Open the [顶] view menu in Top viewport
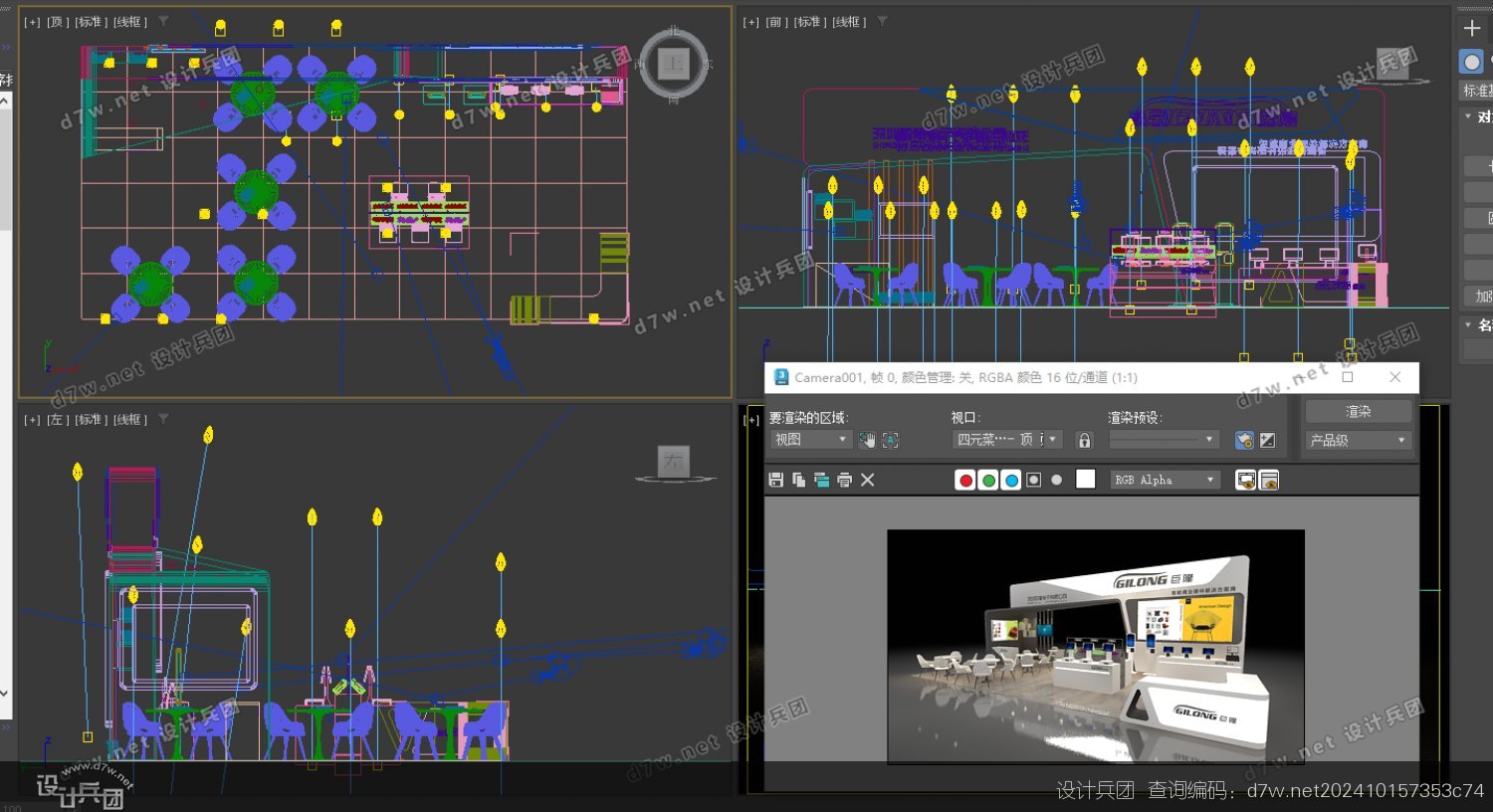The width and height of the screenshot is (1493, 812). [58, 22]
